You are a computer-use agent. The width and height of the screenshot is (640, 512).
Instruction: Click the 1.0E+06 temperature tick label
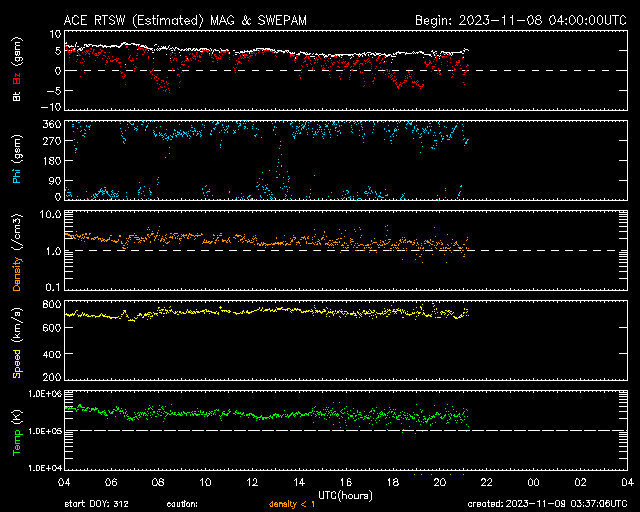pos(45,394)
